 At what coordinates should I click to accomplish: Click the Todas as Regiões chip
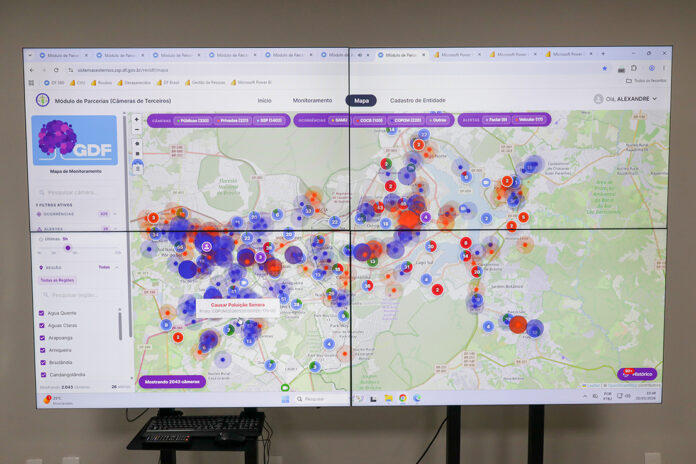[58, 280]
